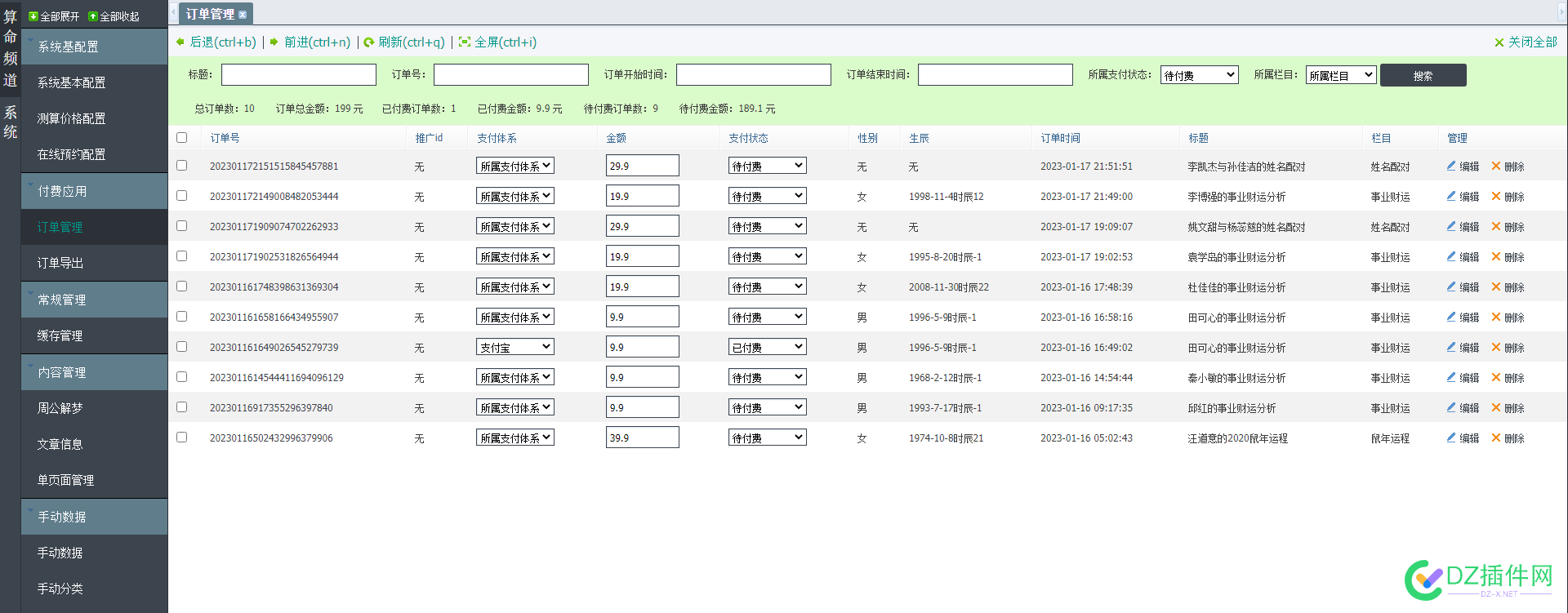
Task: Click the forward arrow icon (前进)
Action: click(x=274, y=42)
